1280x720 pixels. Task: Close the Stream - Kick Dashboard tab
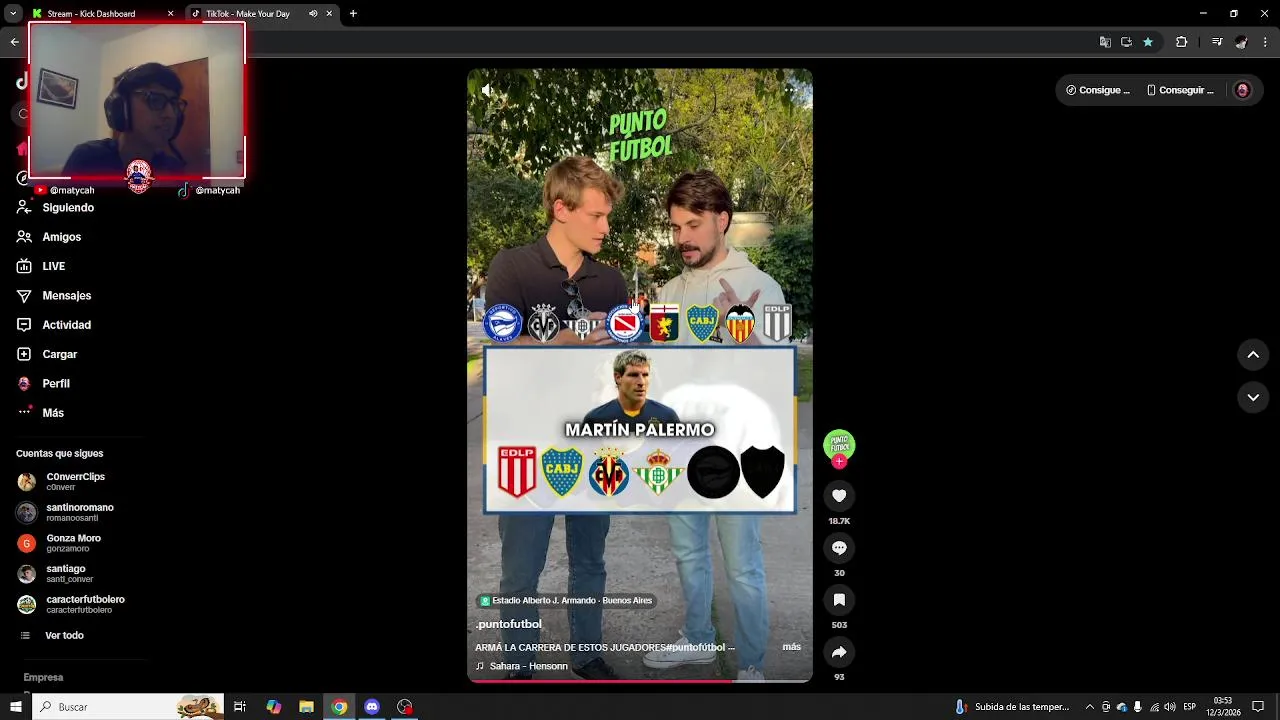tap(171, 14)
